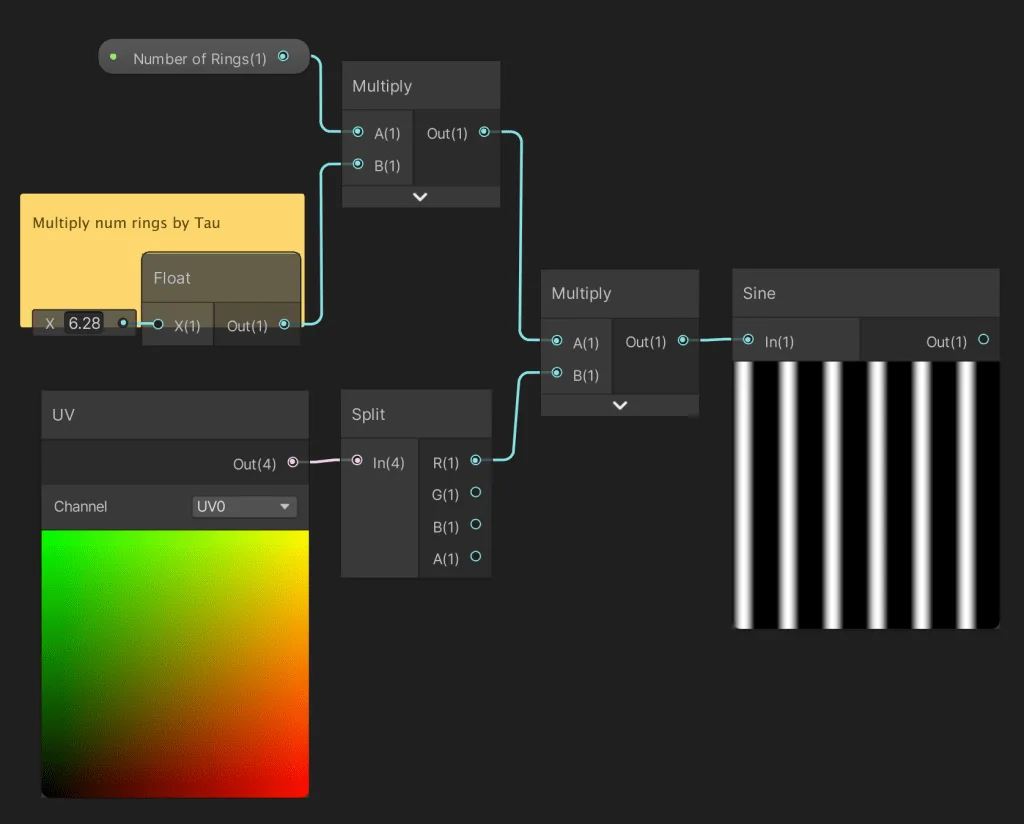This screenshot has height=824, width=1024.
Task: Expand the lower Multiply node preview chevron
Action: click(620, 405)
